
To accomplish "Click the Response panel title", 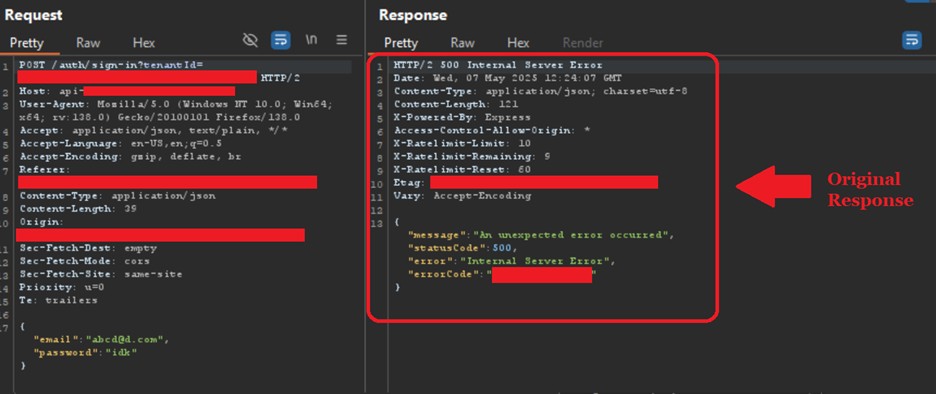I will point(412,15).
